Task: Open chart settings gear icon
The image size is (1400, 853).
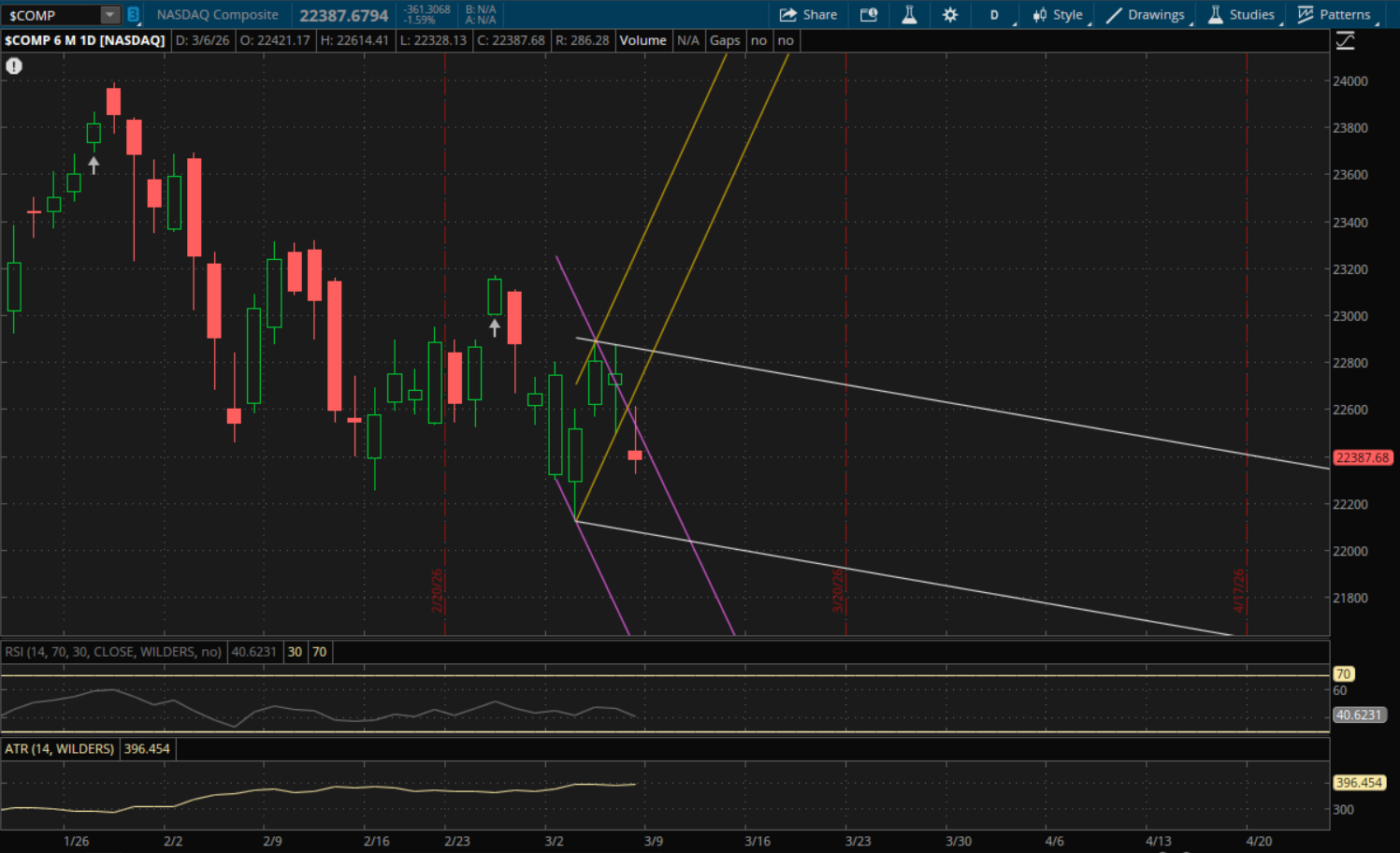Action: [x=950, y=15]
